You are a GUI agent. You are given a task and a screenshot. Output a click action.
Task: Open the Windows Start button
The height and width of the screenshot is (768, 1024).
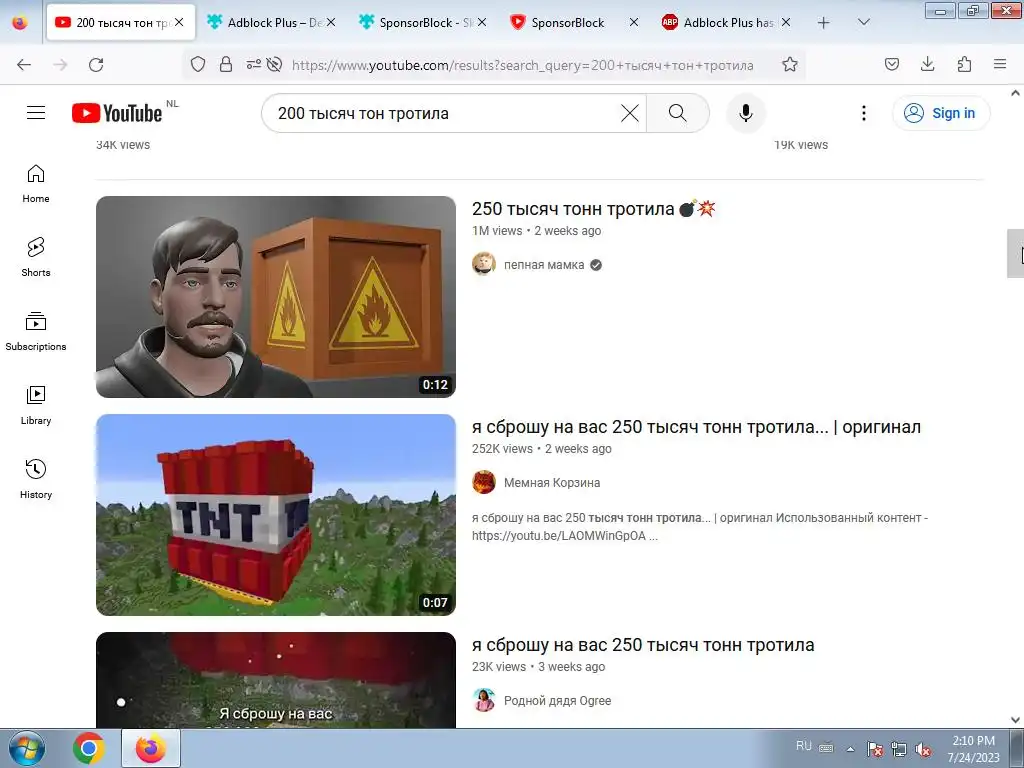27,748
